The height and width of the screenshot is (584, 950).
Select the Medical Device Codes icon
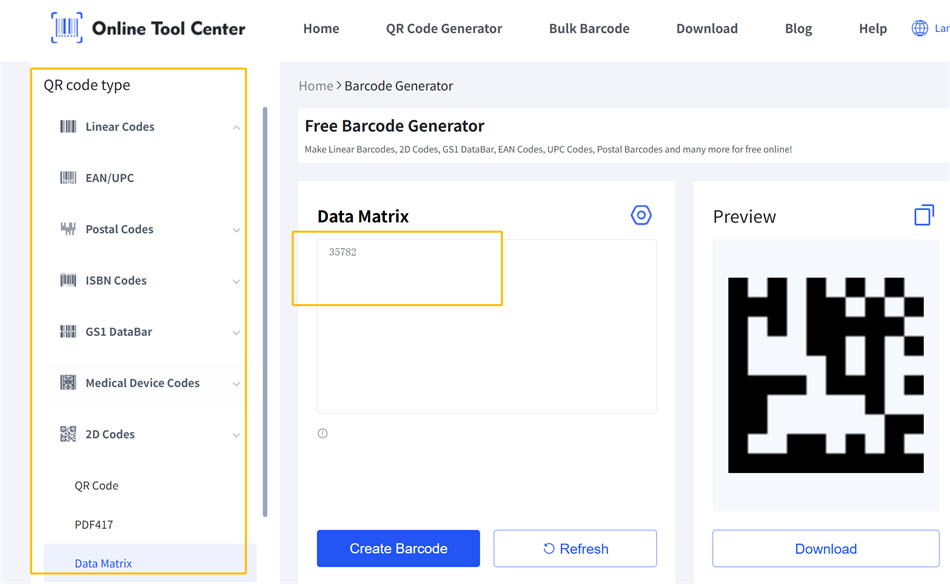(68, 382)
